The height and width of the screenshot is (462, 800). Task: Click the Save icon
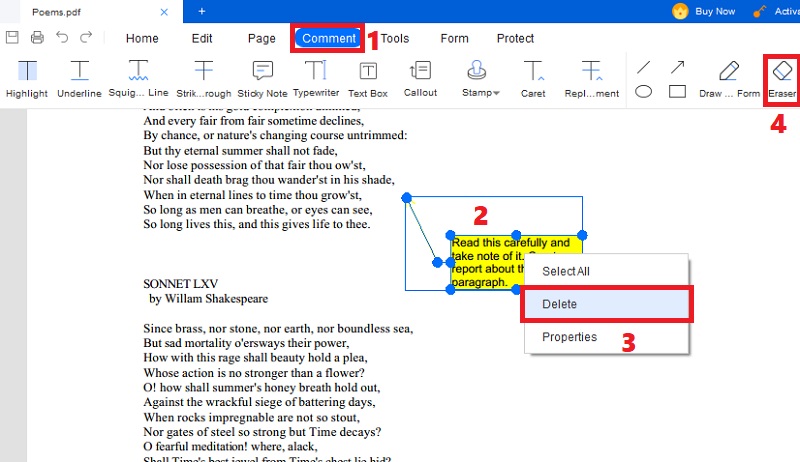click(12, 37)
